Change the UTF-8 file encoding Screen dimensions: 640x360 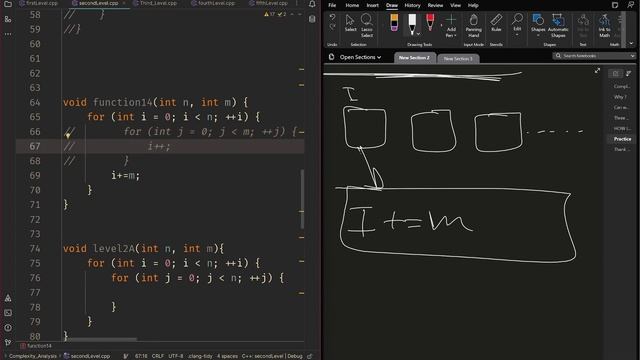(176, 356)
